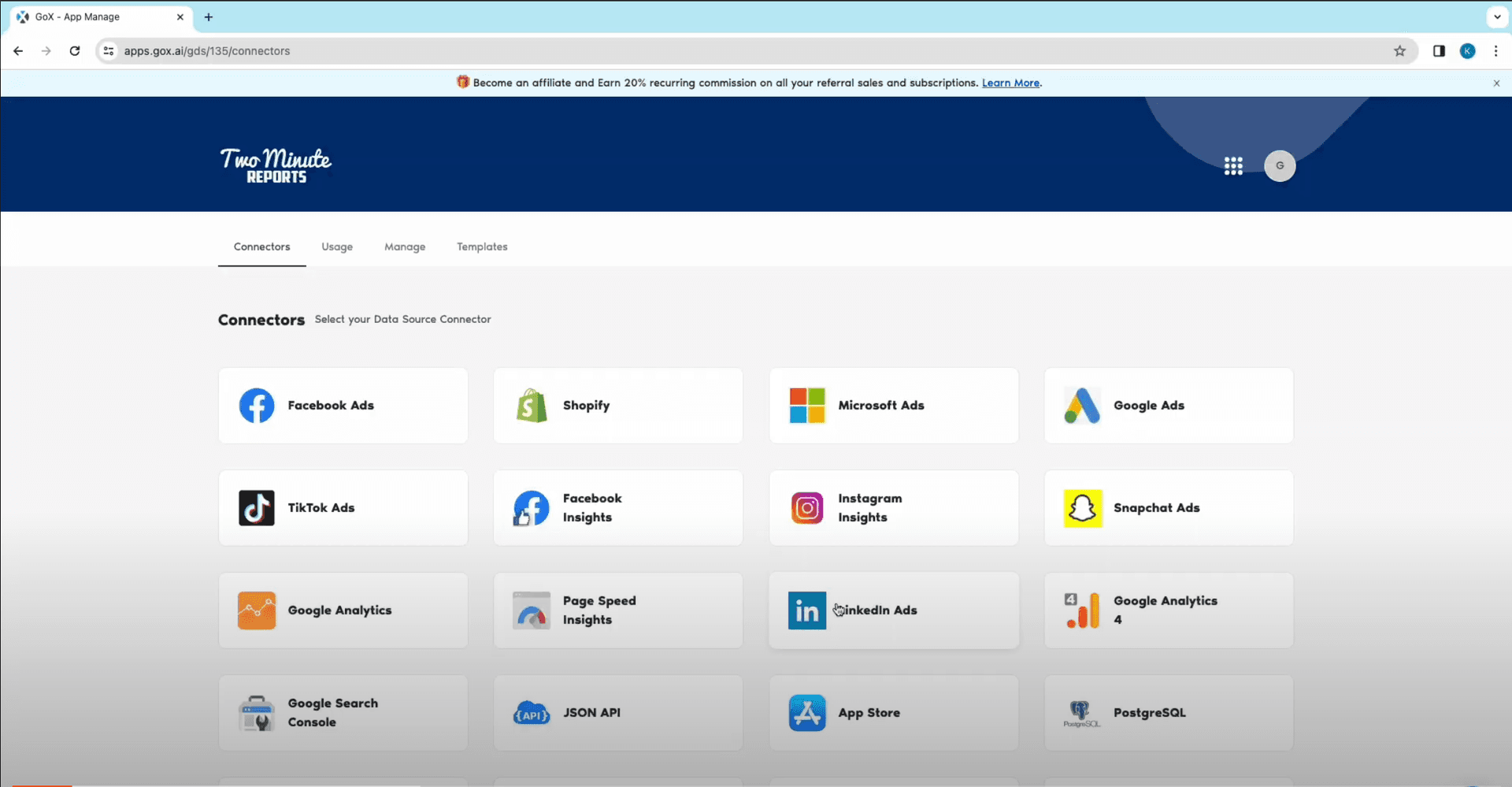1512x787 pixels.
Task: Reload the page
Action: [x=75, y=51]
